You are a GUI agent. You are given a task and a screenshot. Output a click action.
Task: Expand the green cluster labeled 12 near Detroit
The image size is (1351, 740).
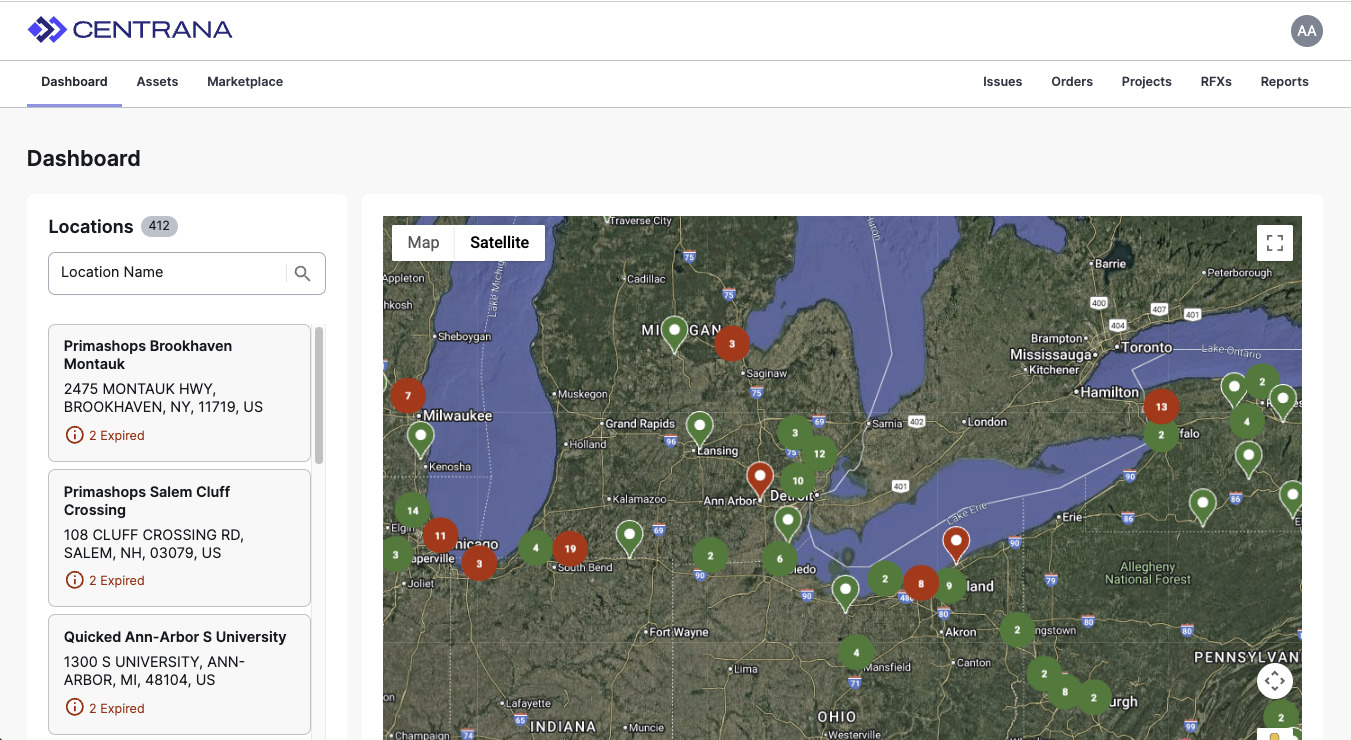coord(818,453)
